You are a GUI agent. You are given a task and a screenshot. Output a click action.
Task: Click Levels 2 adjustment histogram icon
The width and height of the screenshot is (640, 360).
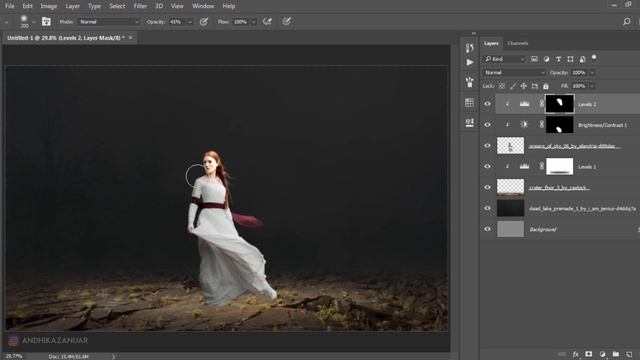524,104
